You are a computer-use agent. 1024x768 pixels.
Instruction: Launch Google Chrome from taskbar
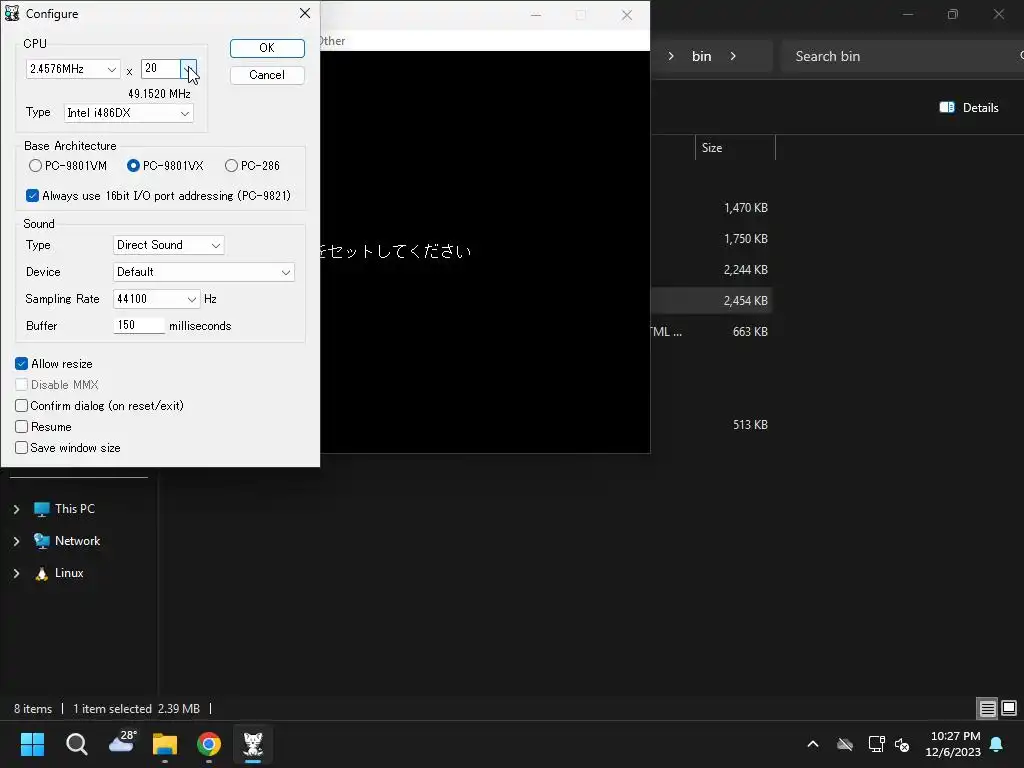(208, 744)
